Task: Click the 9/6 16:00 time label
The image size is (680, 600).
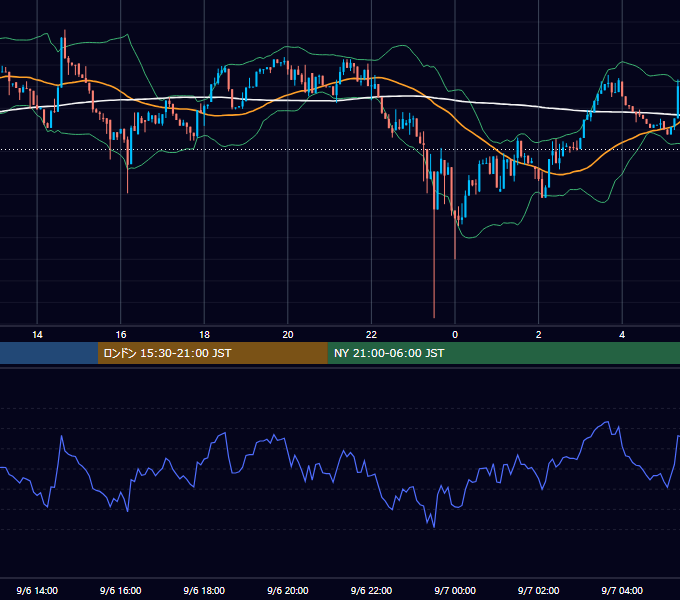Action: pyautogui.click(x=121, y=590)
